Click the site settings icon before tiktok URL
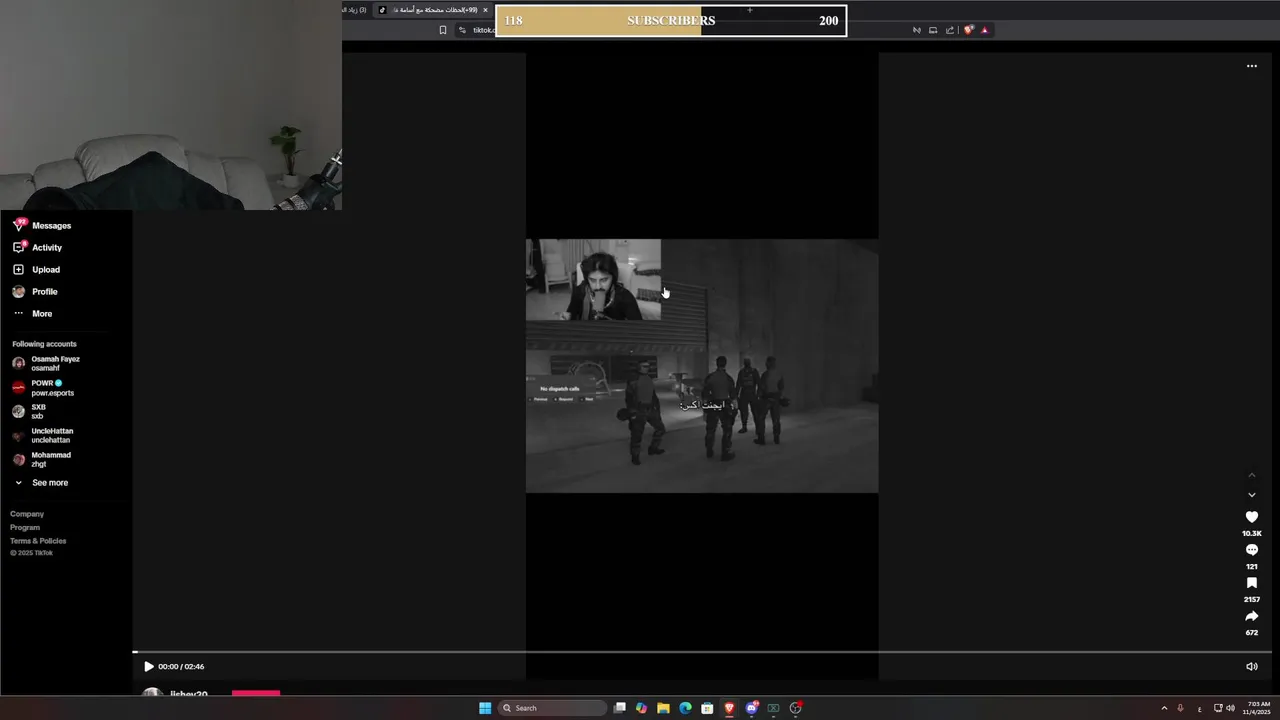This screenshot has height=720, width=1280. pyautogui.click(x=463, y=30)
